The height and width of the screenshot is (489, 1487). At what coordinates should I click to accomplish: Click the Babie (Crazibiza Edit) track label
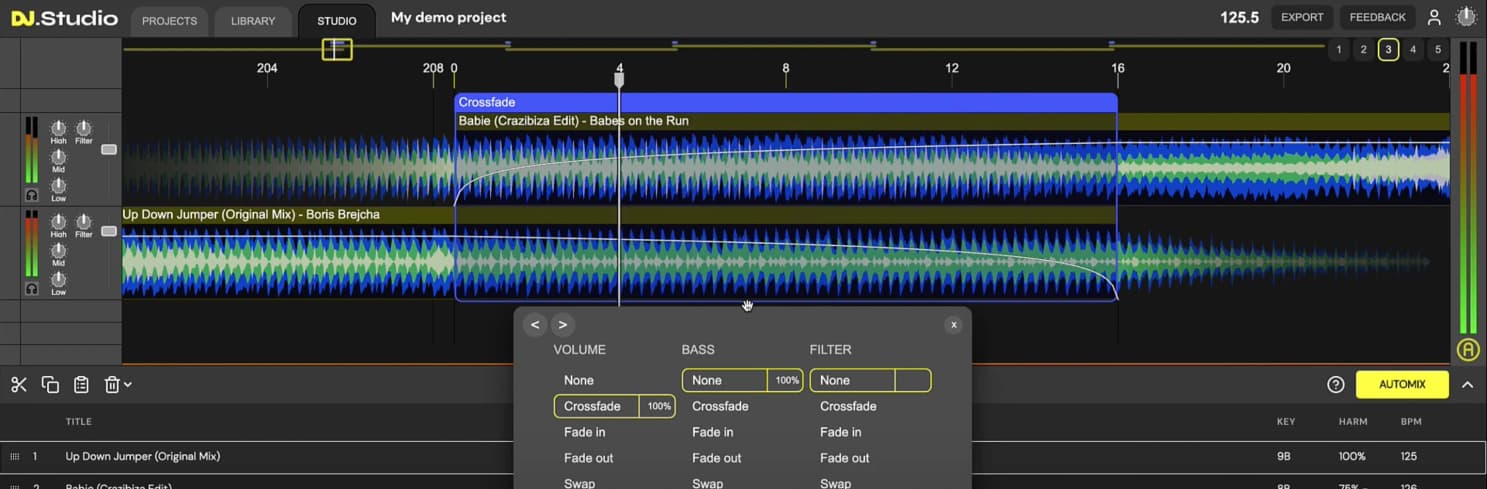tap(573, 121)
